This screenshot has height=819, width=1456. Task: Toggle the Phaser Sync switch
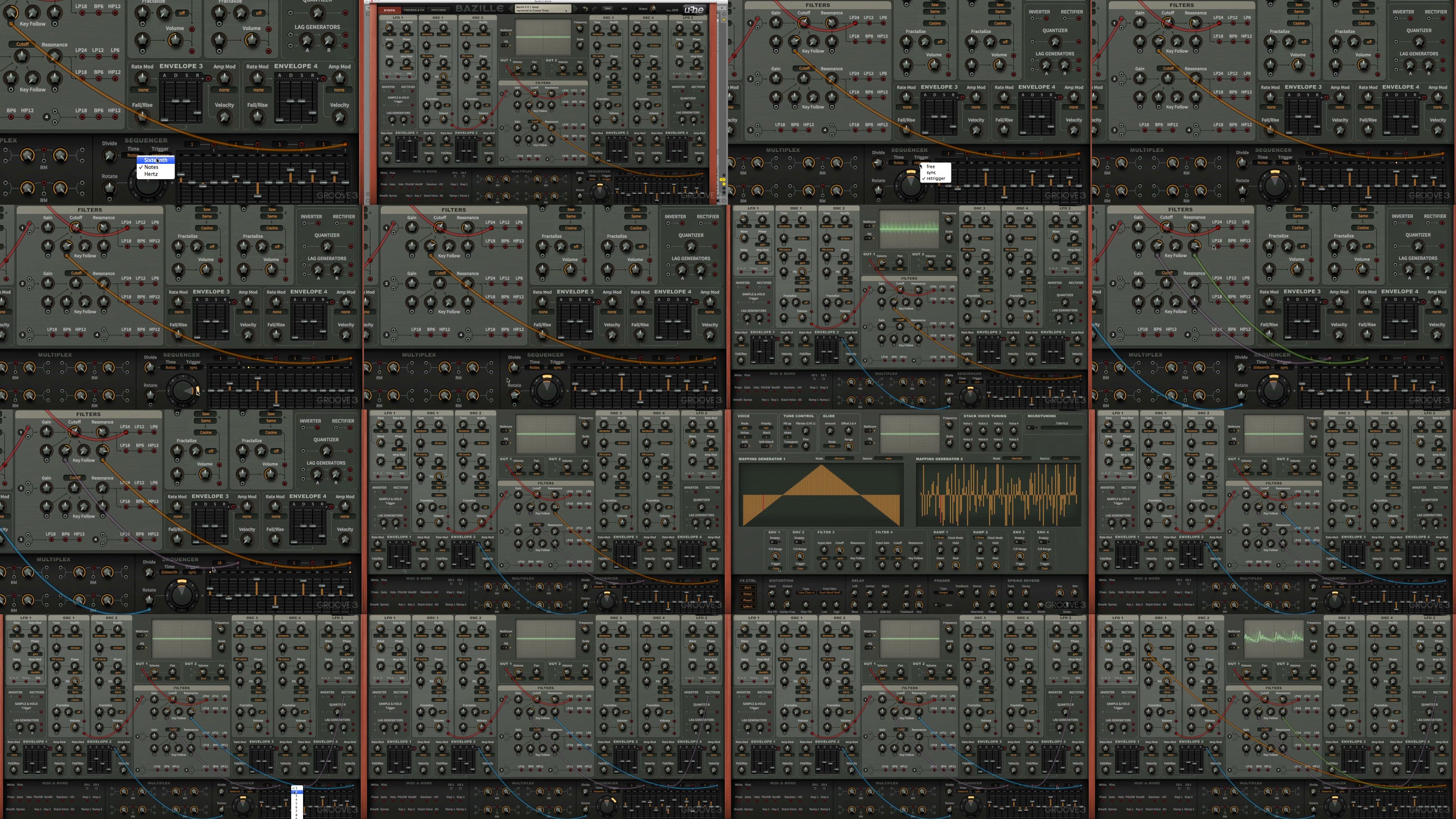click(938, 605)
